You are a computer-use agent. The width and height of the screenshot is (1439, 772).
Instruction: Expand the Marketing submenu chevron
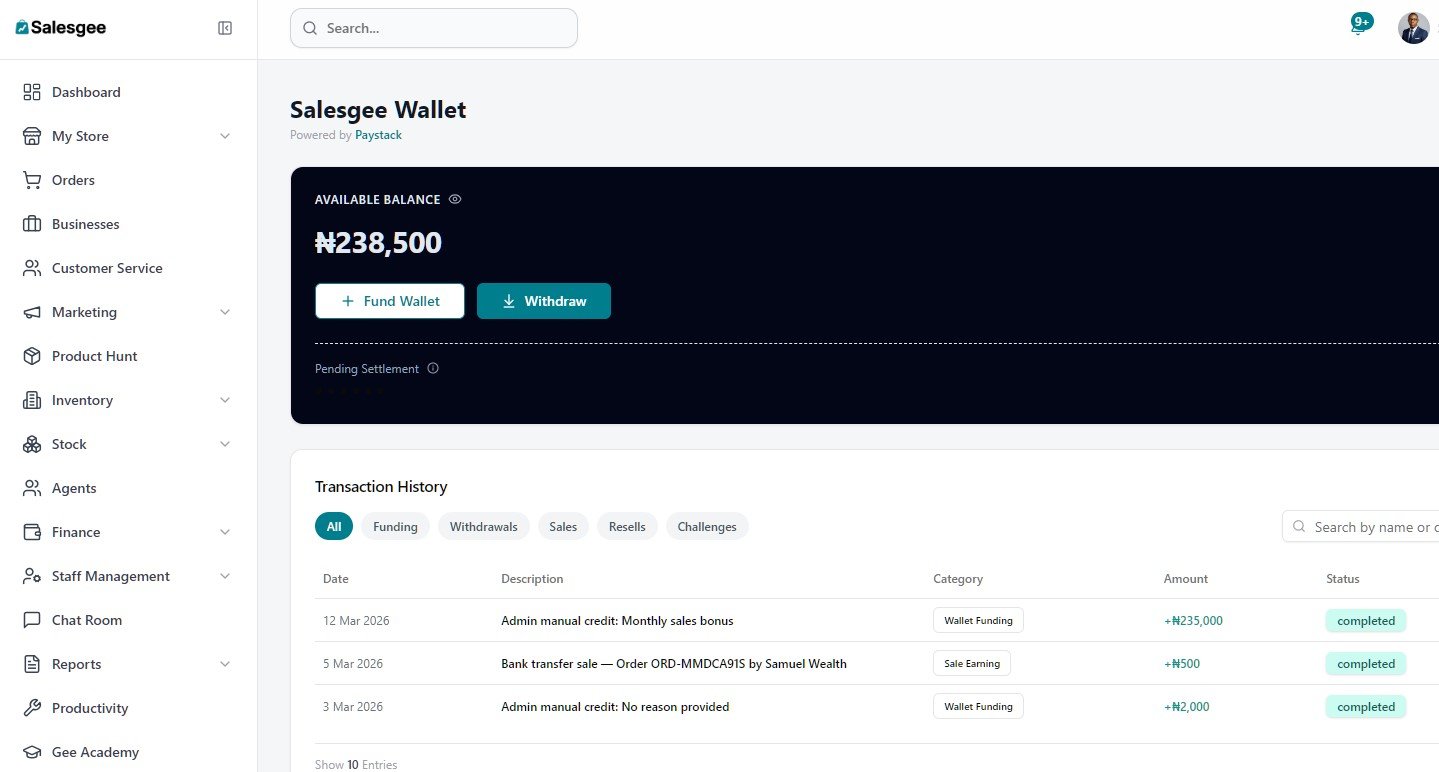coord(225,312)
